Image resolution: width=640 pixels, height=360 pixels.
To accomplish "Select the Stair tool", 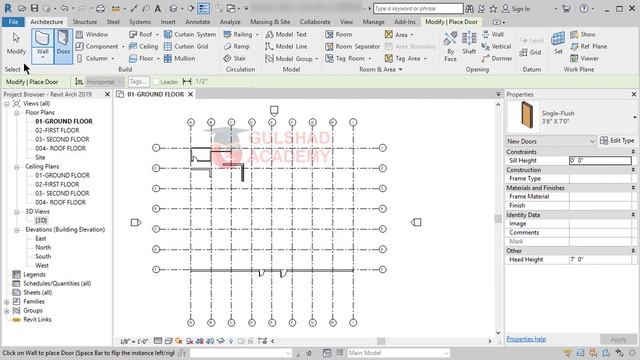I will tap(235, 58).
